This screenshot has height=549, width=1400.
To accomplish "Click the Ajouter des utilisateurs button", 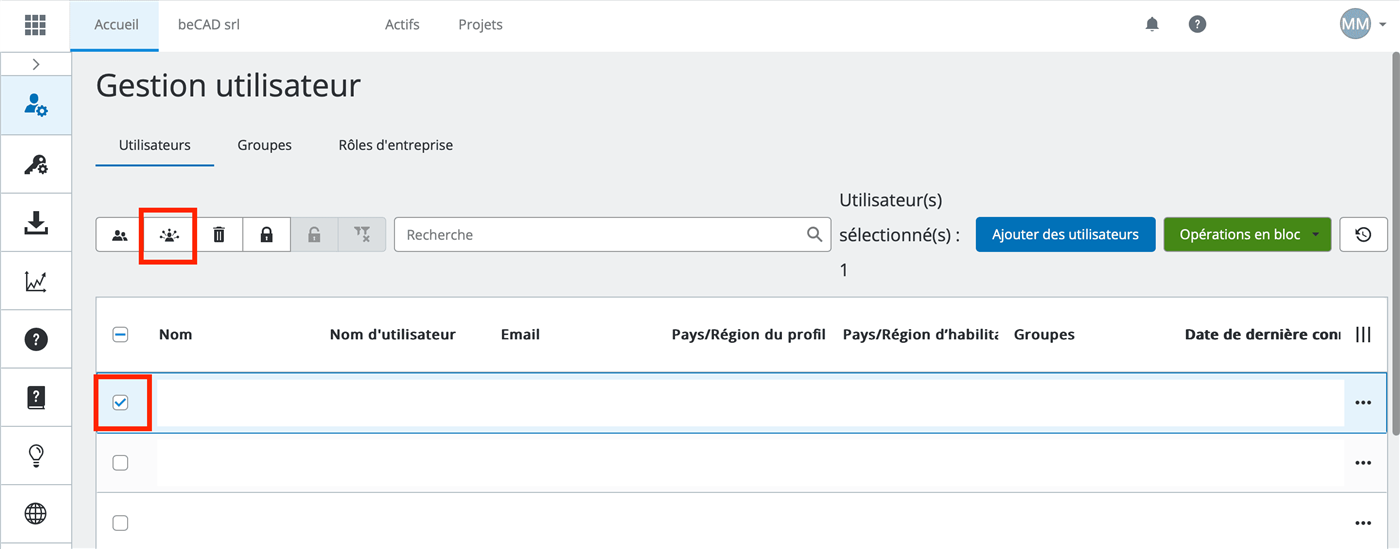I will click(x=1065, y=235).
